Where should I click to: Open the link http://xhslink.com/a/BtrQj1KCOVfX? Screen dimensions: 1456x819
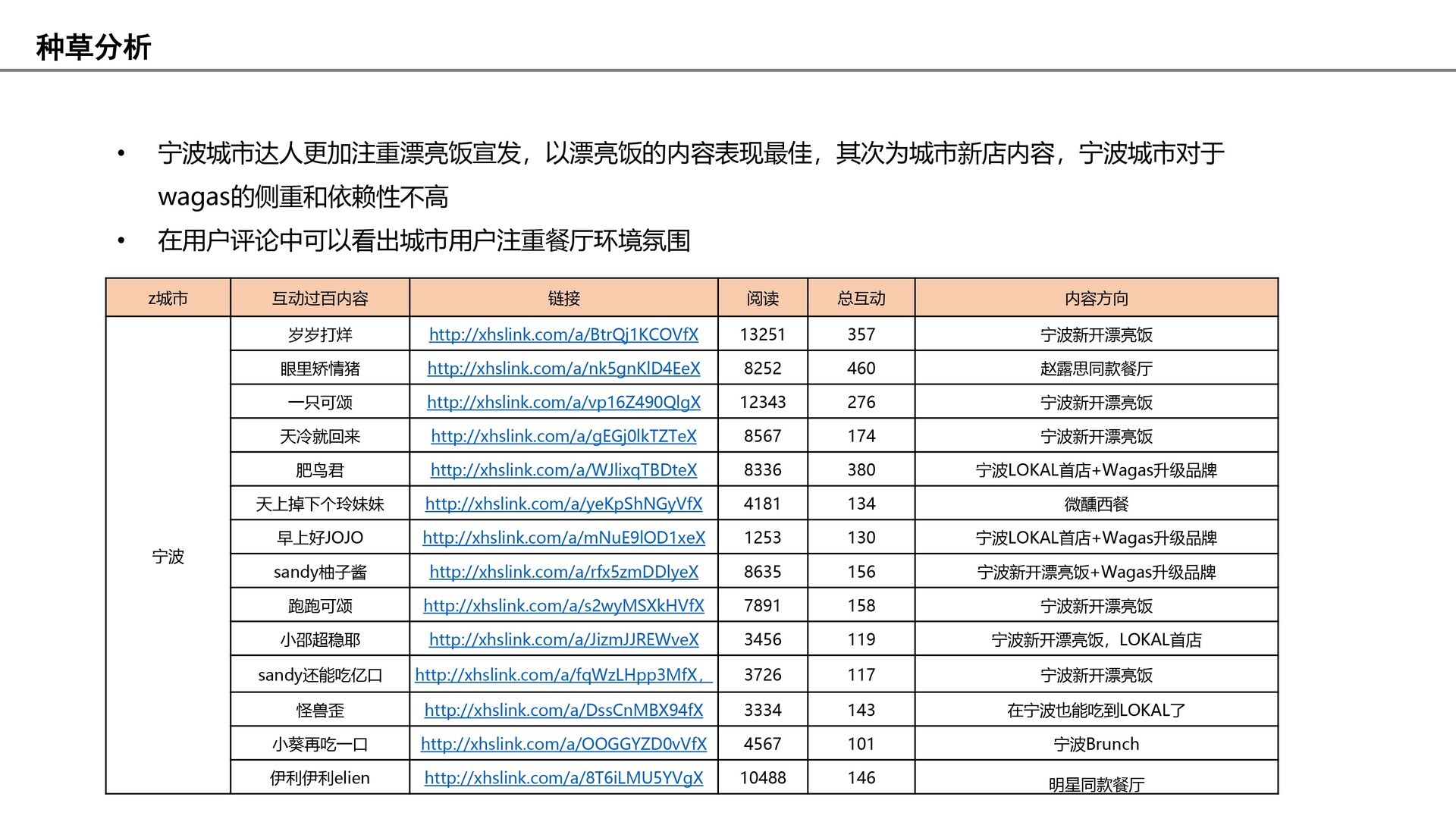point(563,334)
